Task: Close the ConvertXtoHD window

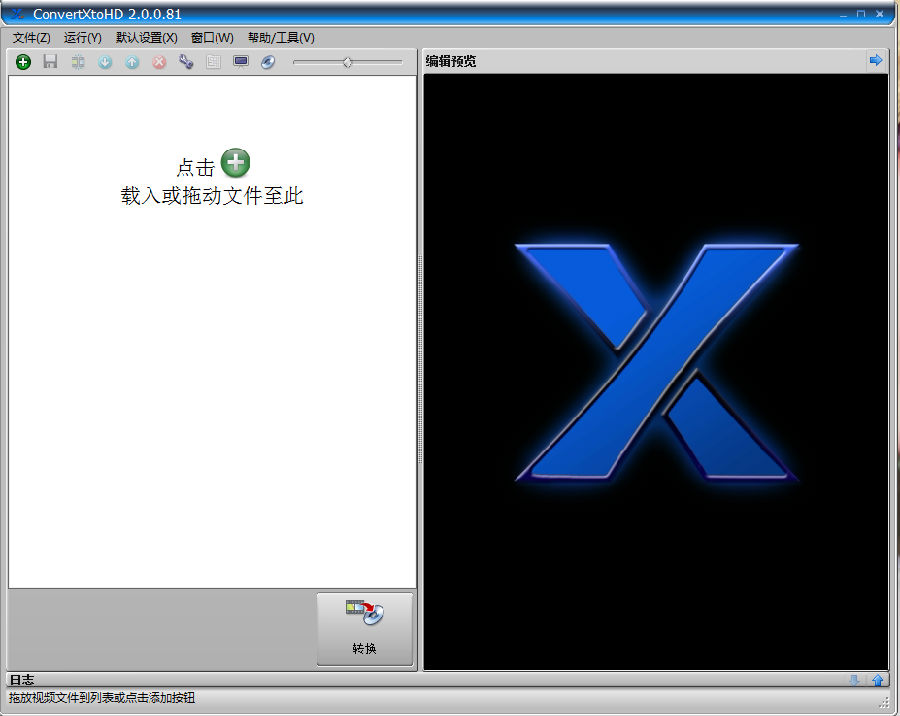Action: [879, 14]
